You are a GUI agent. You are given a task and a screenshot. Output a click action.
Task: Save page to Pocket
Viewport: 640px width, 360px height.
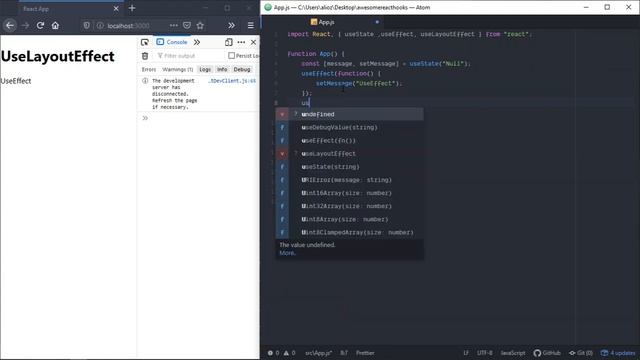coord(187,25)
